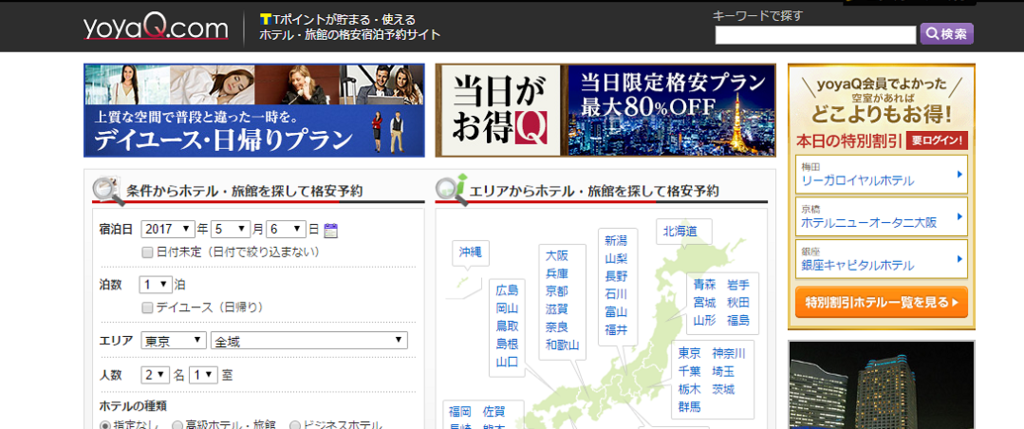Select 千葉 on the area map

click(x=690, y=371)
